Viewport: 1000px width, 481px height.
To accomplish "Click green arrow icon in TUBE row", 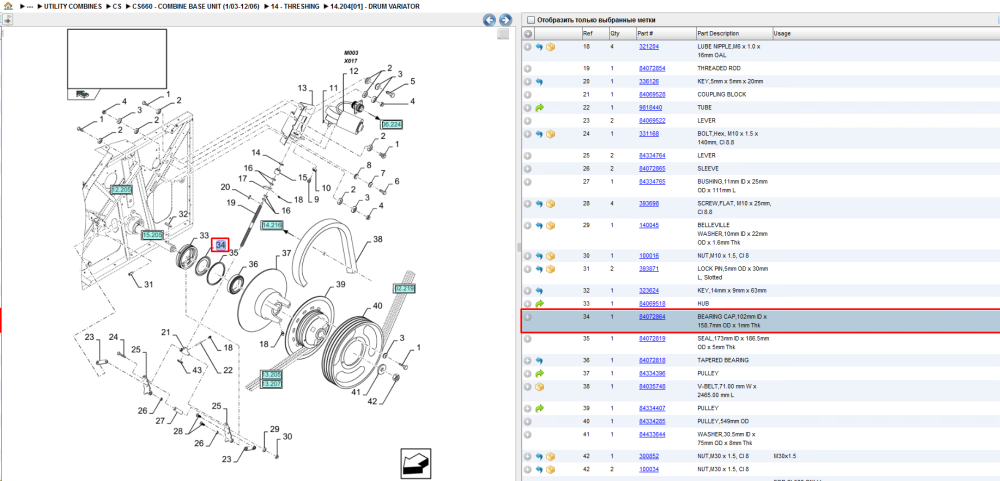I will [x=539, y=108].
